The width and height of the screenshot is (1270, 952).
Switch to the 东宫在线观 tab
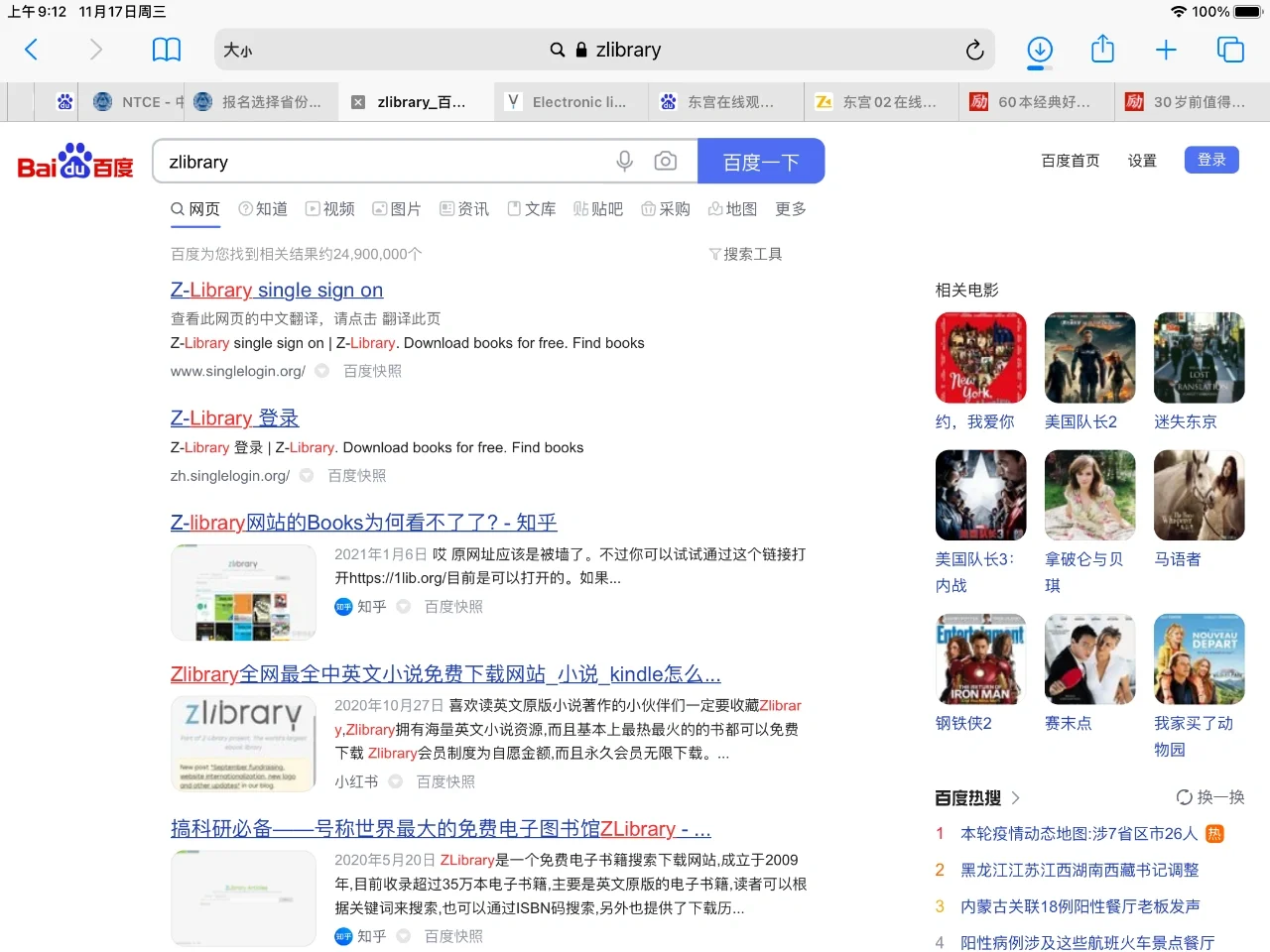[726, 102]
